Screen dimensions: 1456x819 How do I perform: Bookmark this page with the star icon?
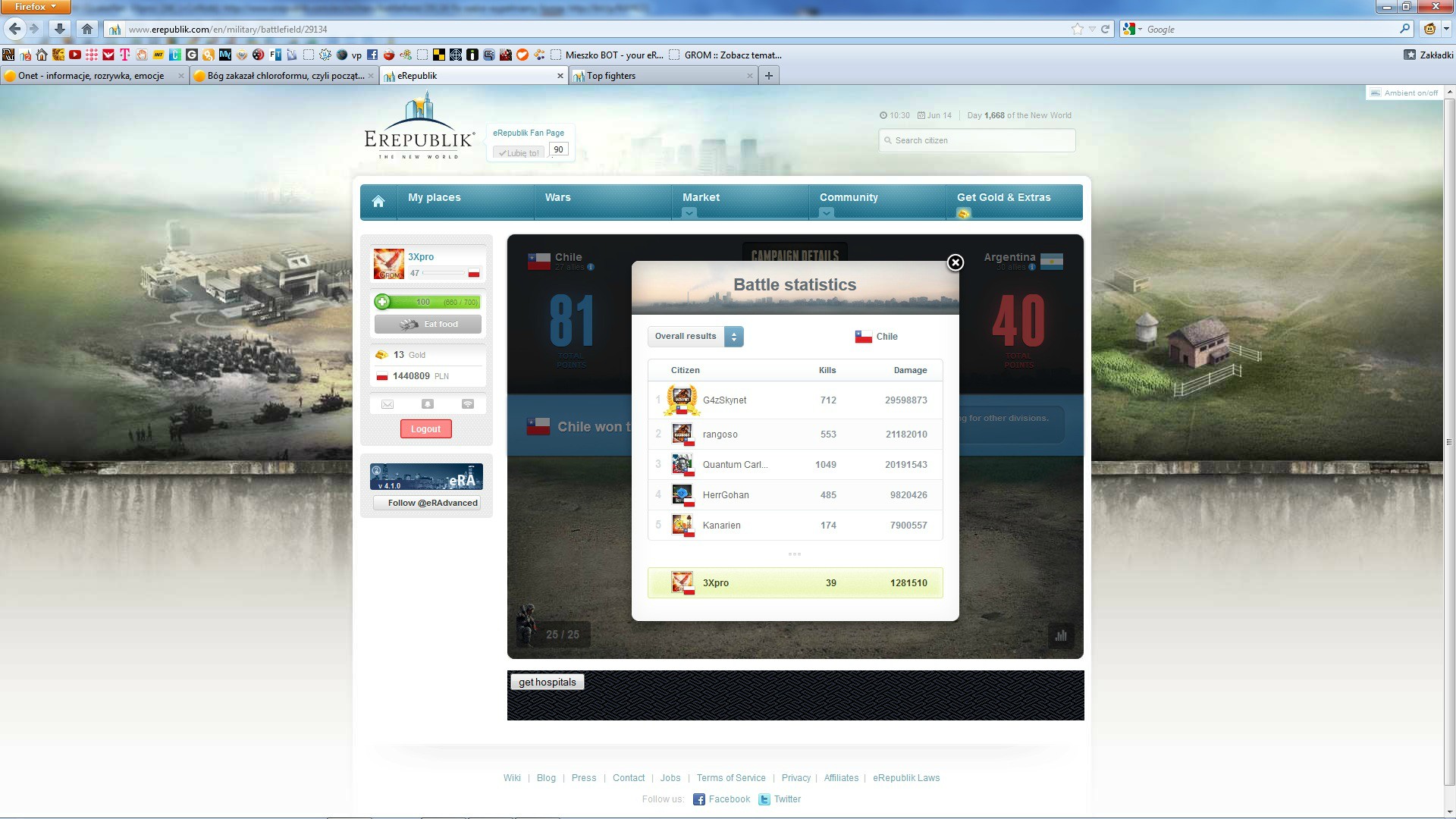point(1078,29)
